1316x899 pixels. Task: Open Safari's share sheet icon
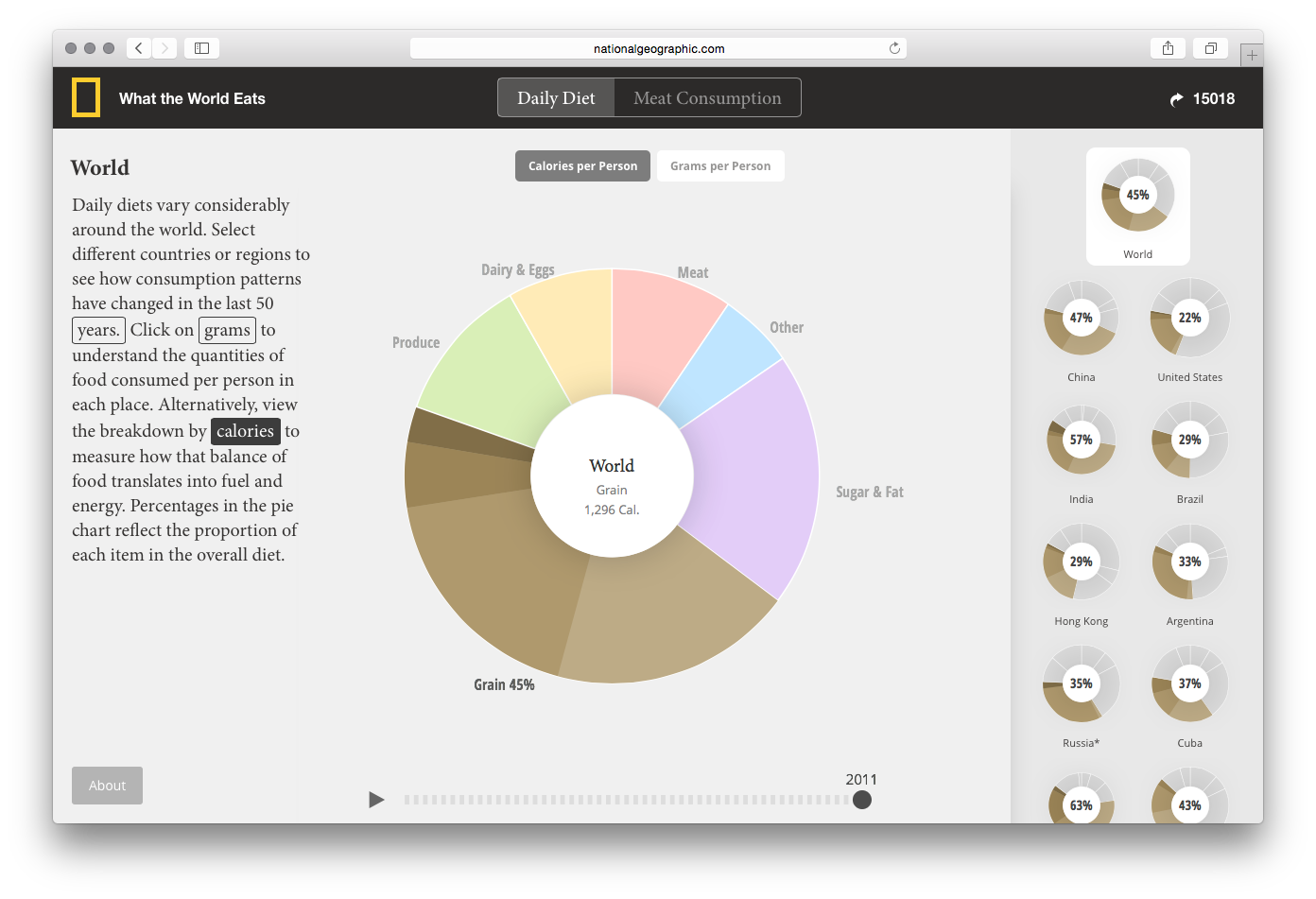click(x=1169, y=48)
